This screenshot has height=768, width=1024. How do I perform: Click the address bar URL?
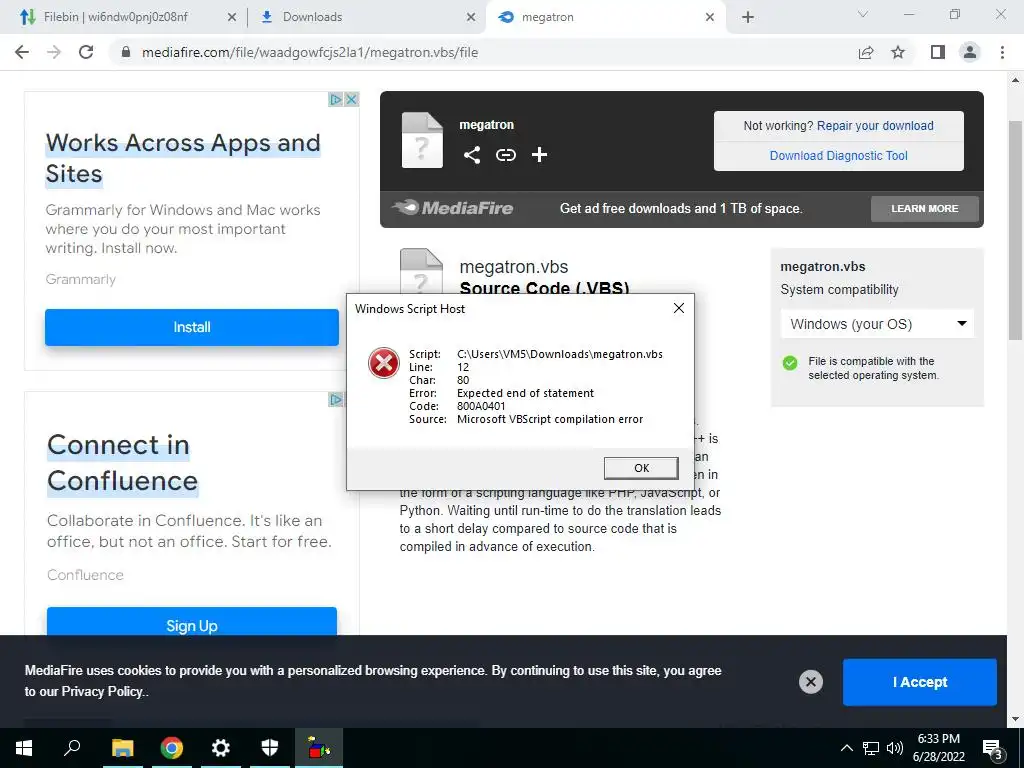click(310, 52)
